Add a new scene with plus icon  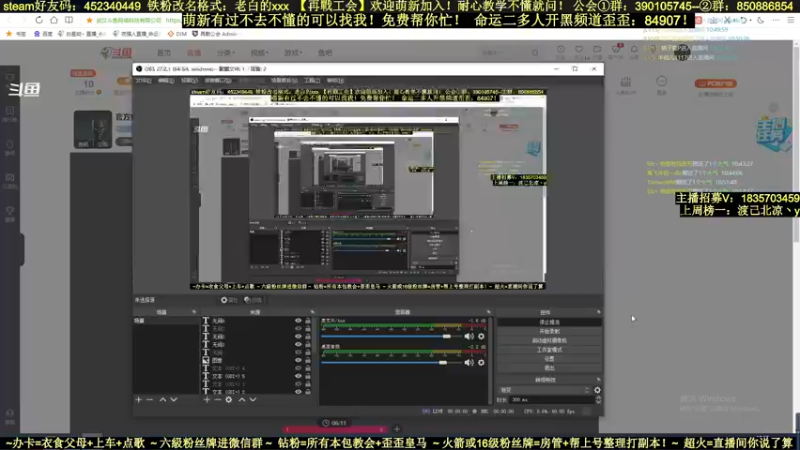tap(139, 400)
